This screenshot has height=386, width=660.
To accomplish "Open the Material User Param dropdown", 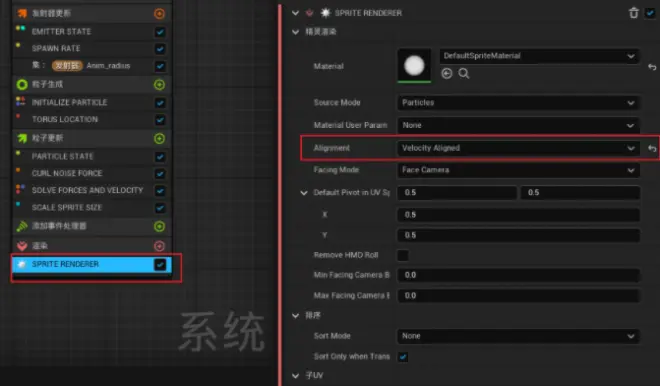I will [x=518, y=125].
